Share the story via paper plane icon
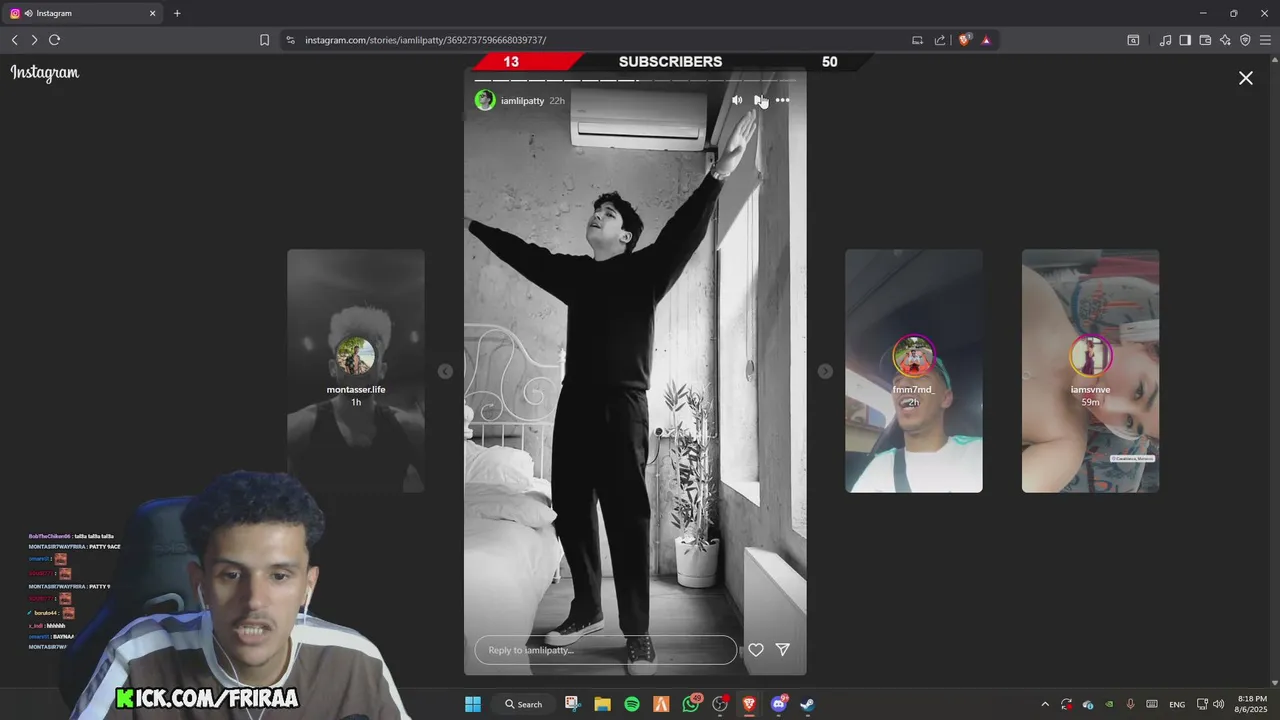This screenshot has width=1280, height=720. click(x=783, y=650)
